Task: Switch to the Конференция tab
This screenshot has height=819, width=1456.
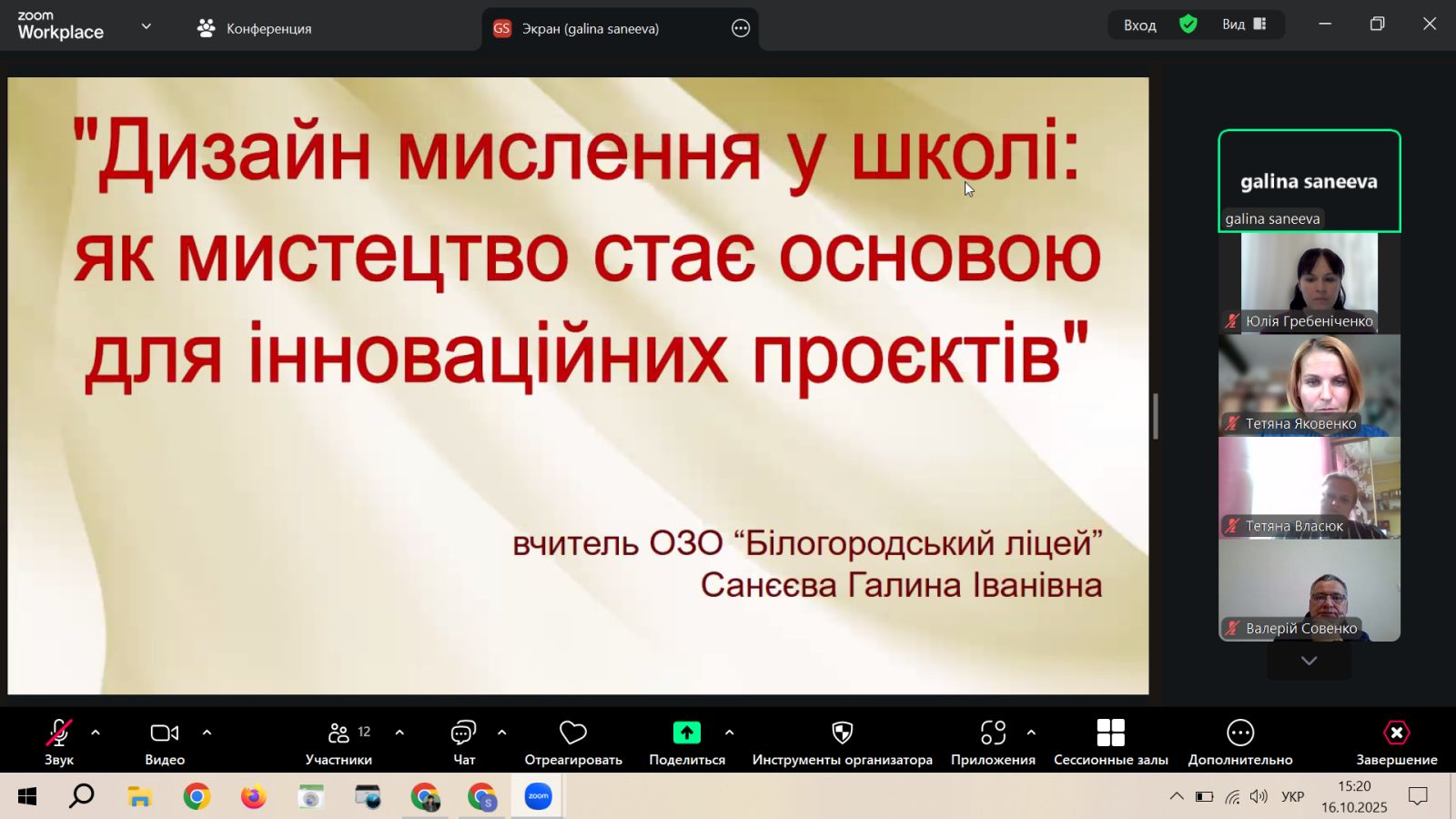Action: coord(255,28)
